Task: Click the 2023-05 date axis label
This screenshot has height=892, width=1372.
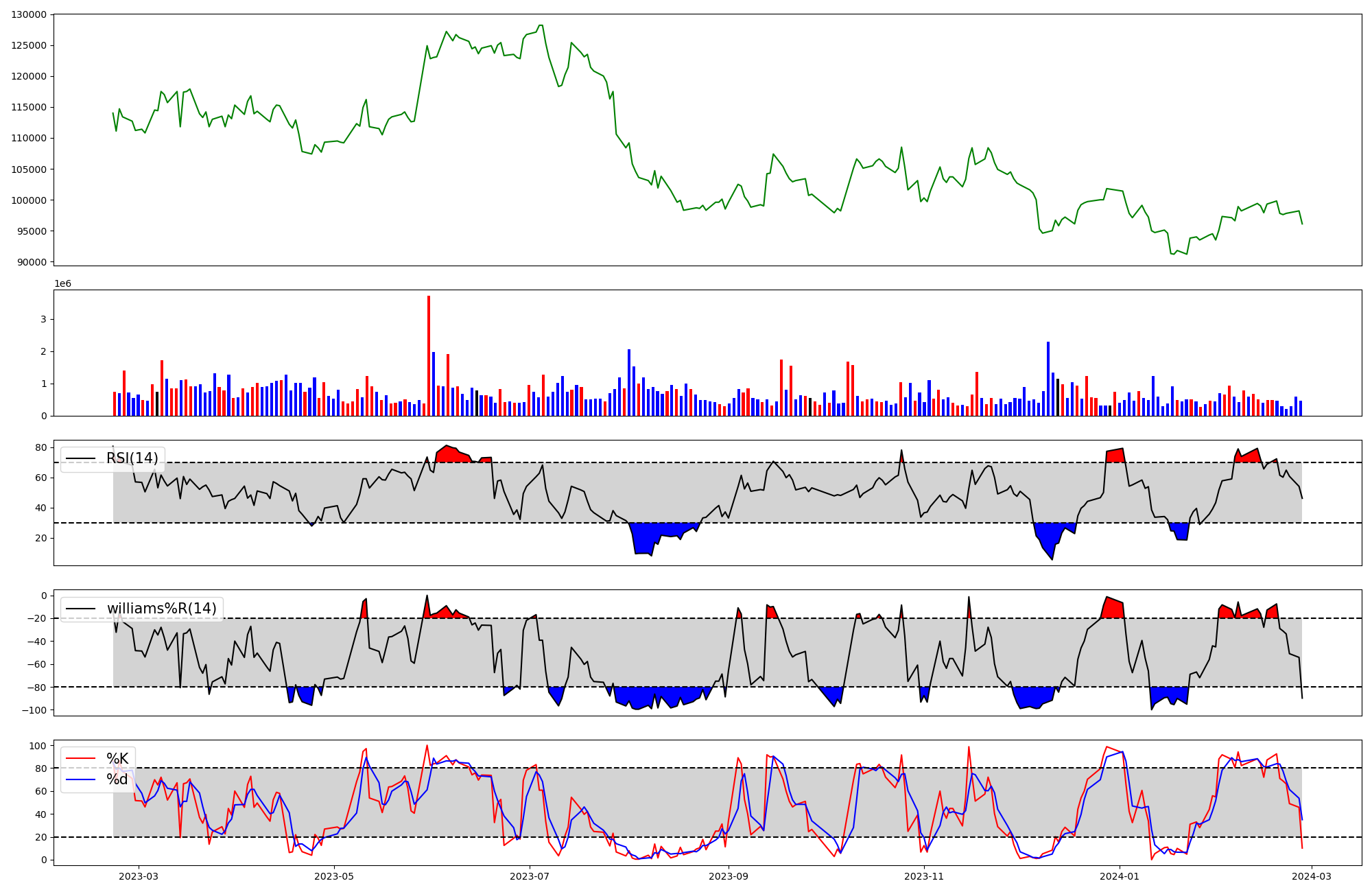Action: (x=334, y=876)
